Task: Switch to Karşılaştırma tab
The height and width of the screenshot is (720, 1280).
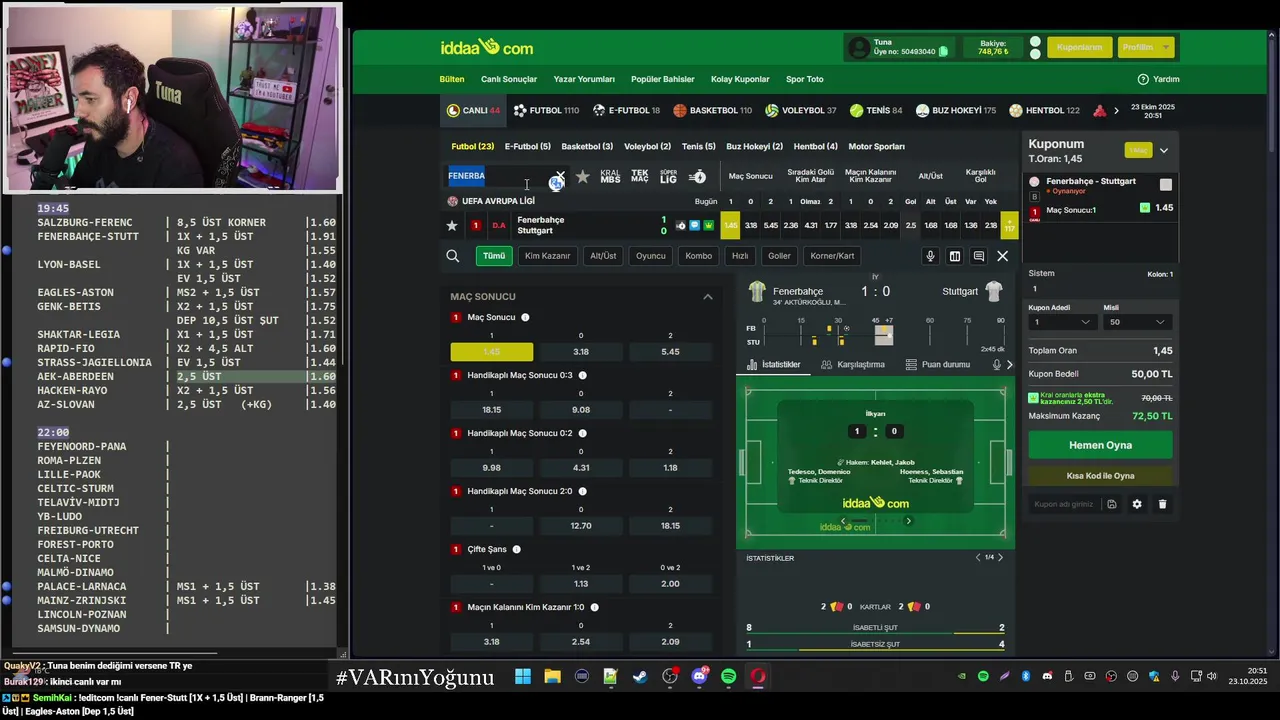Action: point(853,365)
